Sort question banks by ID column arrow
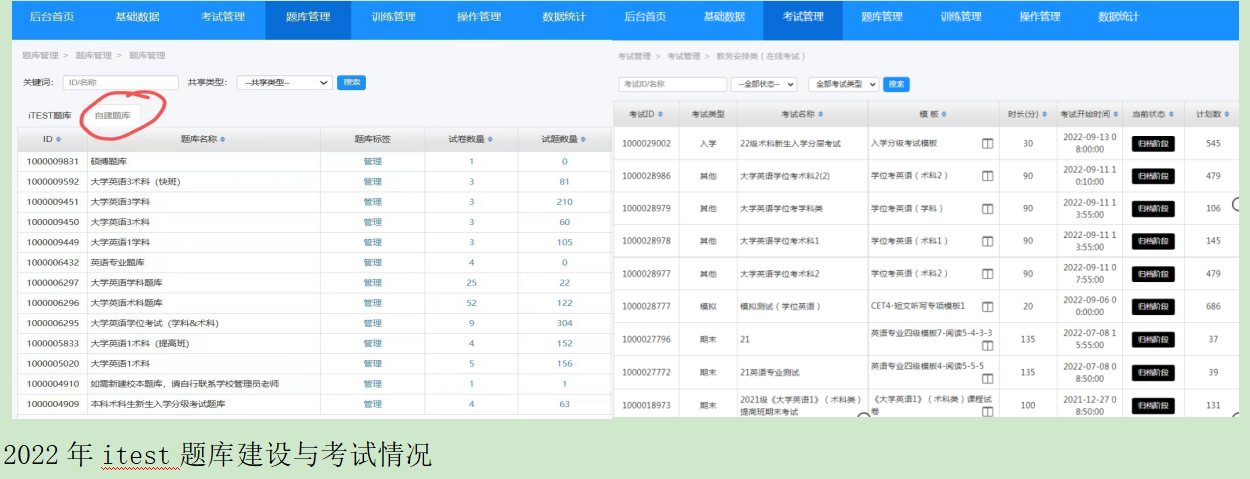This screenshot has width=1250, height=479. click(x=59, y=139)
